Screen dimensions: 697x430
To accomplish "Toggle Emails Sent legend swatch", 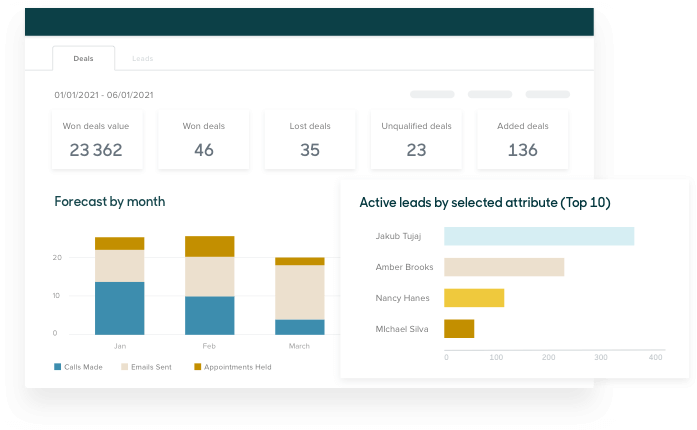I will (126, 367).
